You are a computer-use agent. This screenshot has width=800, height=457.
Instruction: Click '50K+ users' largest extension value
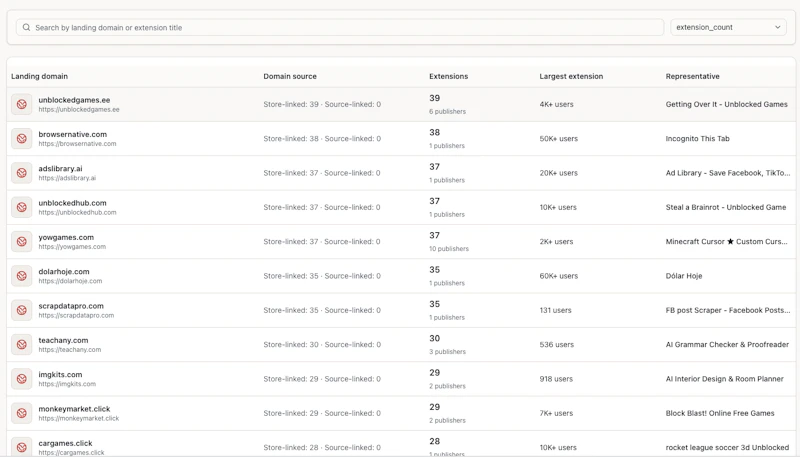pos(559,139)
